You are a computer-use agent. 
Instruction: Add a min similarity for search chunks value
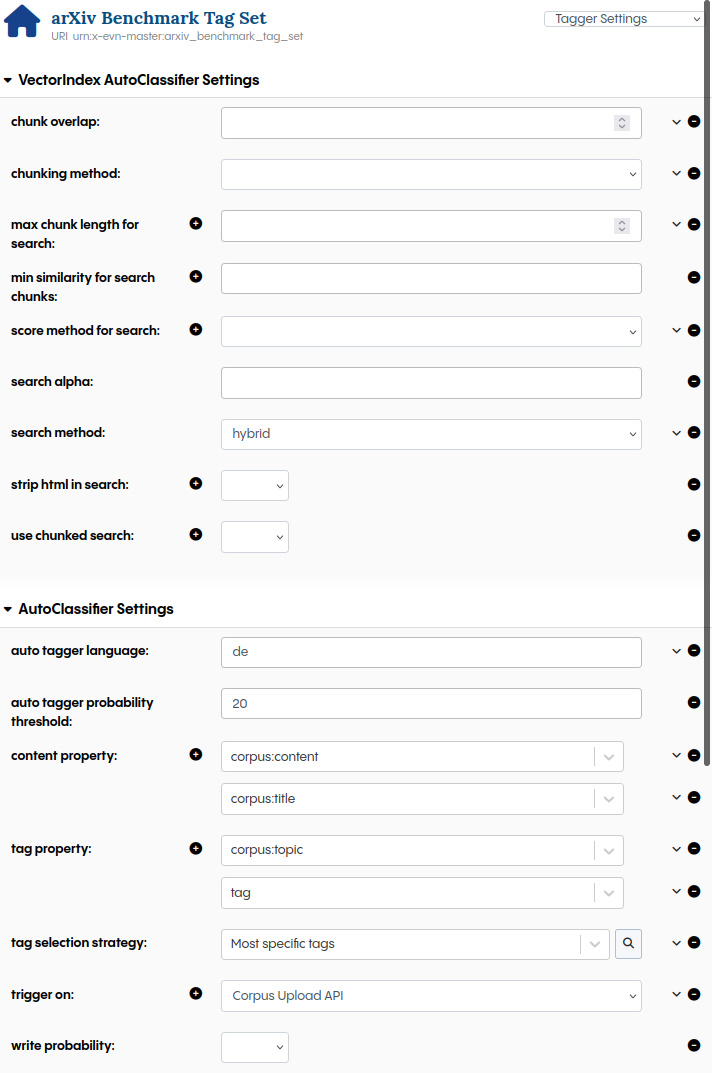(x=195, y=277)
